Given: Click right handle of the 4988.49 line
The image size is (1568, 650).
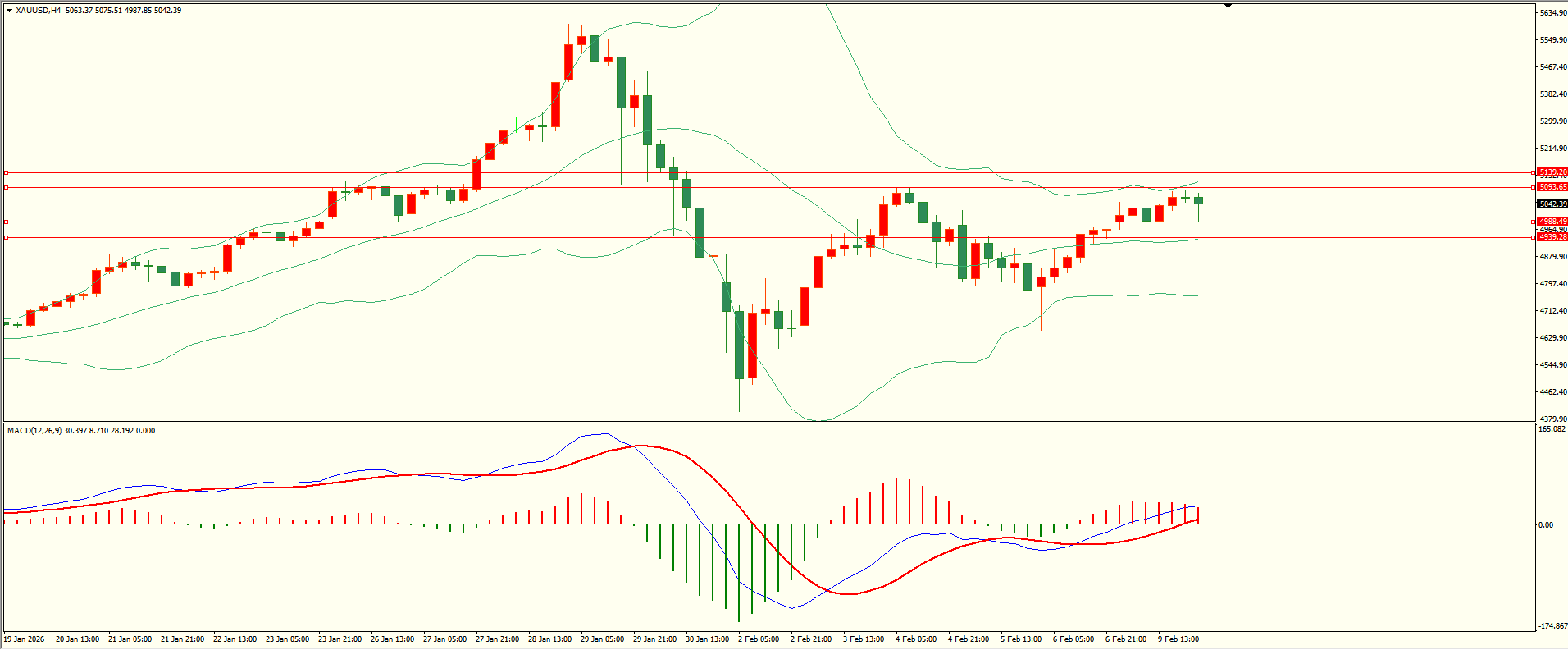Looking at the screenshot, I should tap(1534, 222).
